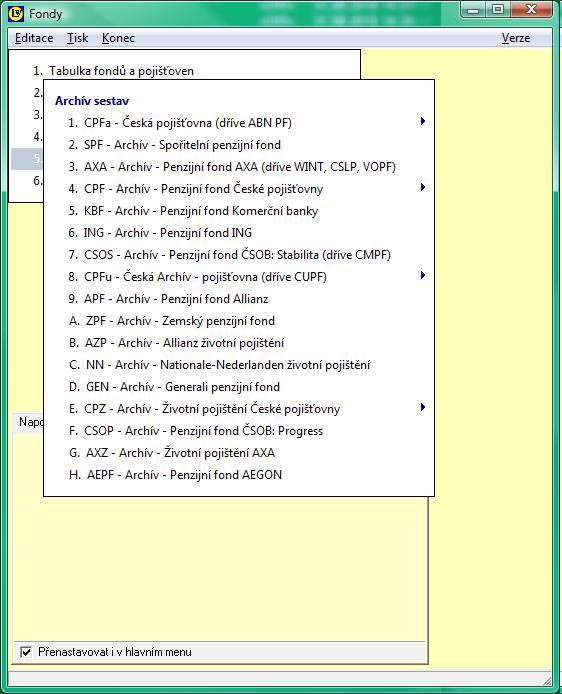Open the Tisk menu
The height and width of the screenshot is (694, 562).
click(77, 38)
